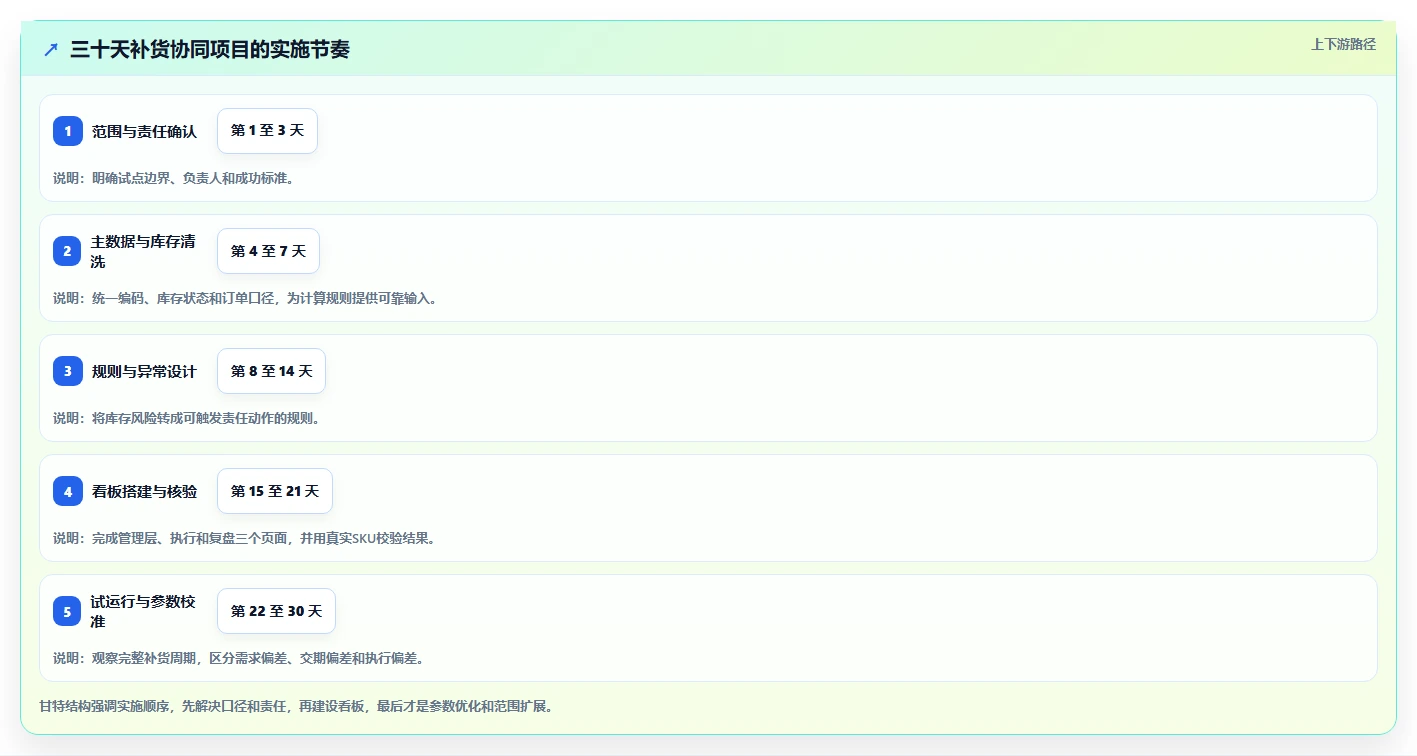1417x756 pixels.
Task: Select the 第 15 至 21 天 chip
Action: coord(275,491)
